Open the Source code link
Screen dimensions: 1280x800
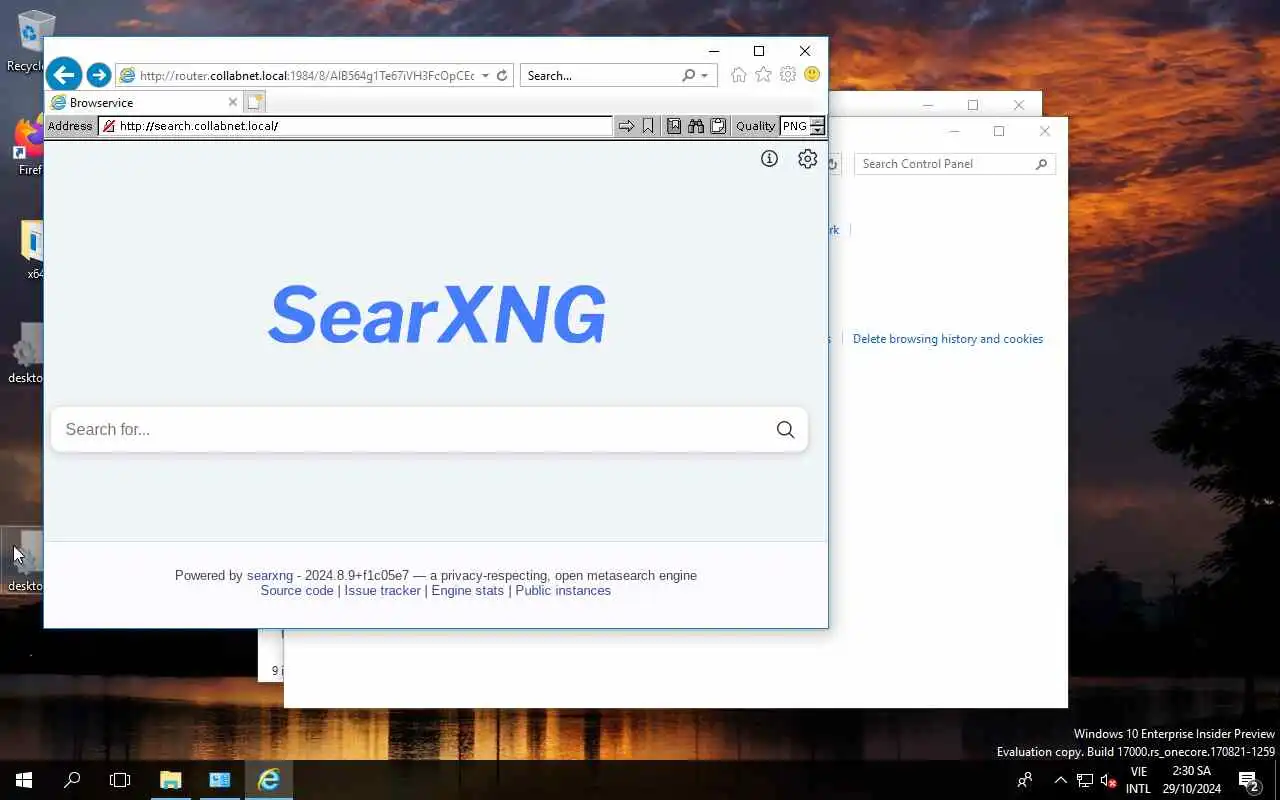297,590
